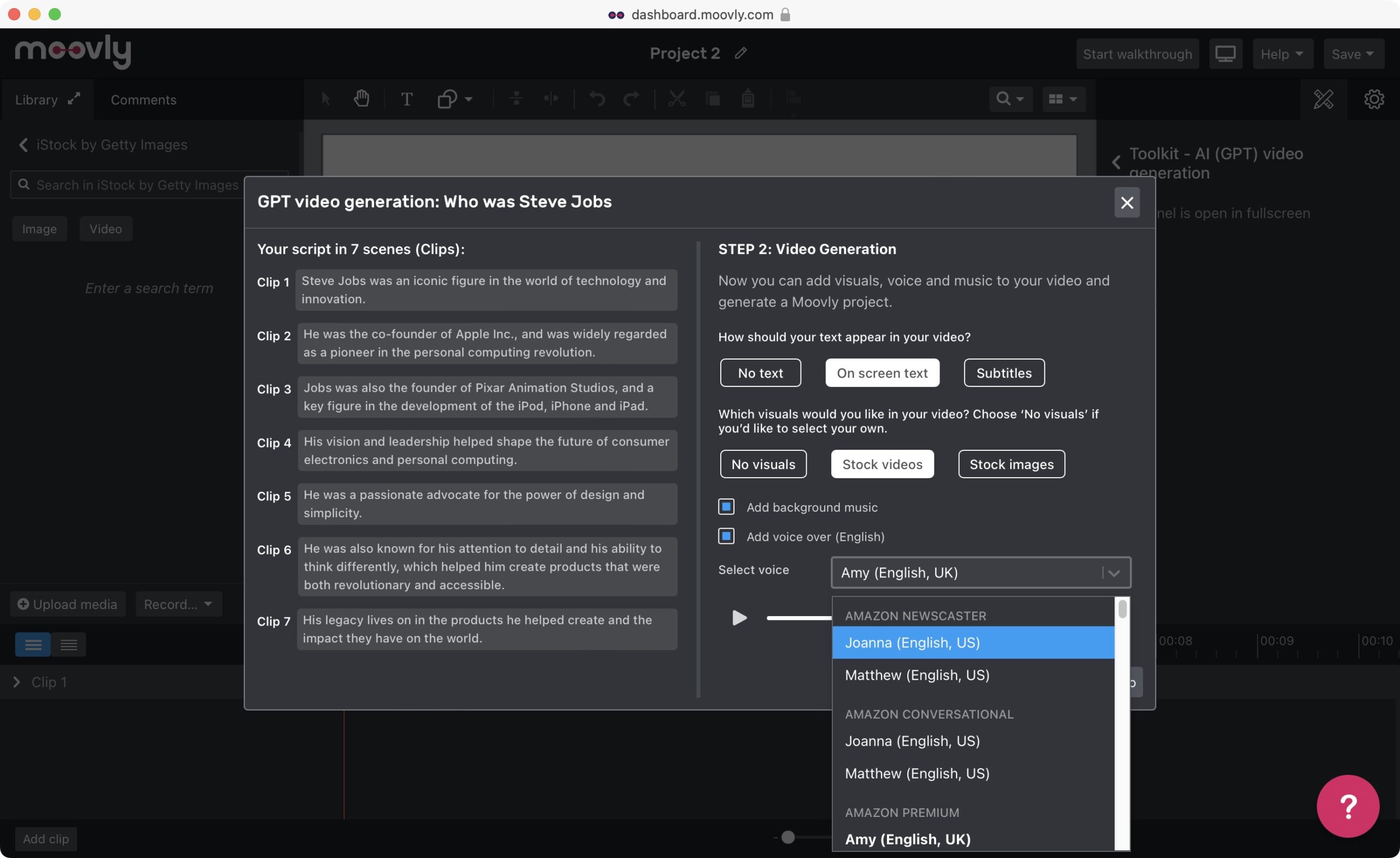Click the copy icon in toolbar
The width and height of the screenshot is (1400, 858).
pyautogui.click(x=713, y=100)
